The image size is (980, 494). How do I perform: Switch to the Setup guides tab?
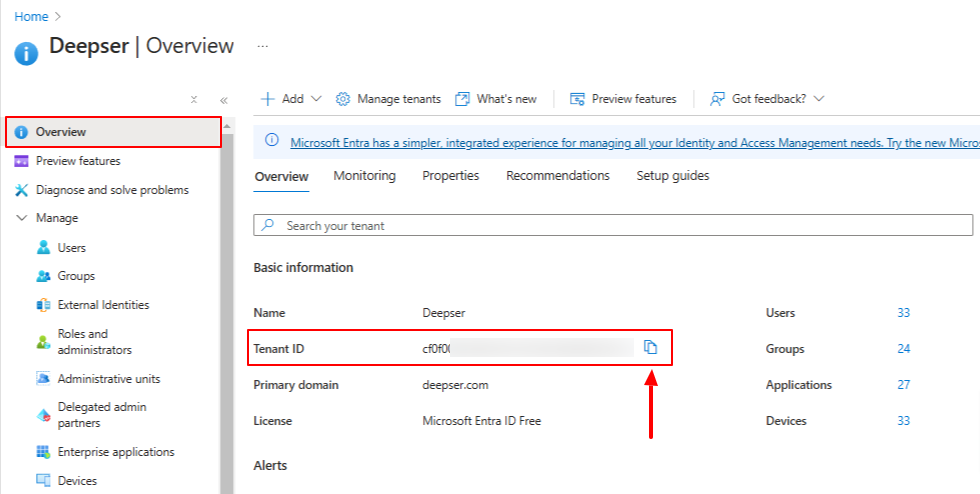[x=672, y=176]
